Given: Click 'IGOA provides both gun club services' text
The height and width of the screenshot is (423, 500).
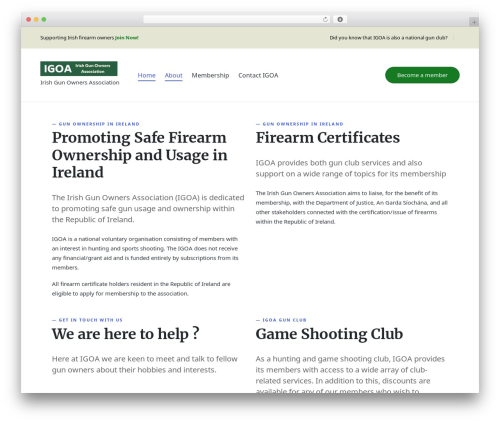Looking at the screenshot, I should coord(351,168).
